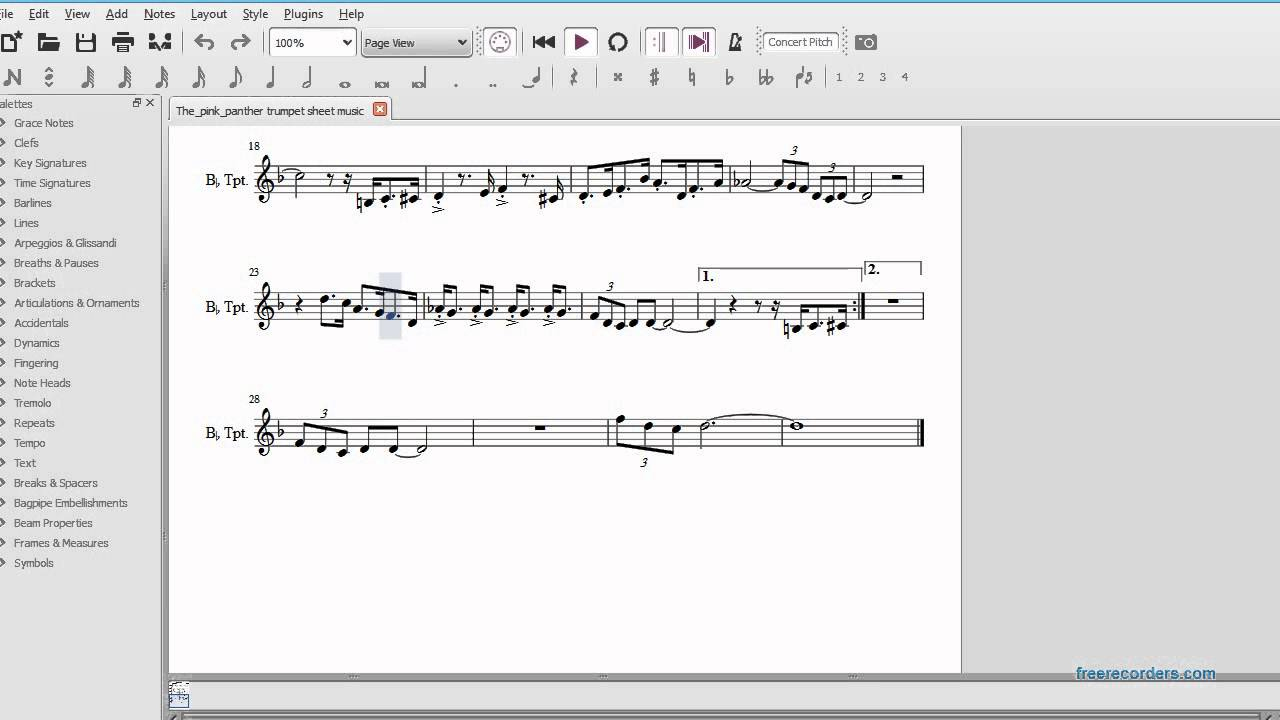Expand the Articulations & Ornaments palette

click(76, 303)
